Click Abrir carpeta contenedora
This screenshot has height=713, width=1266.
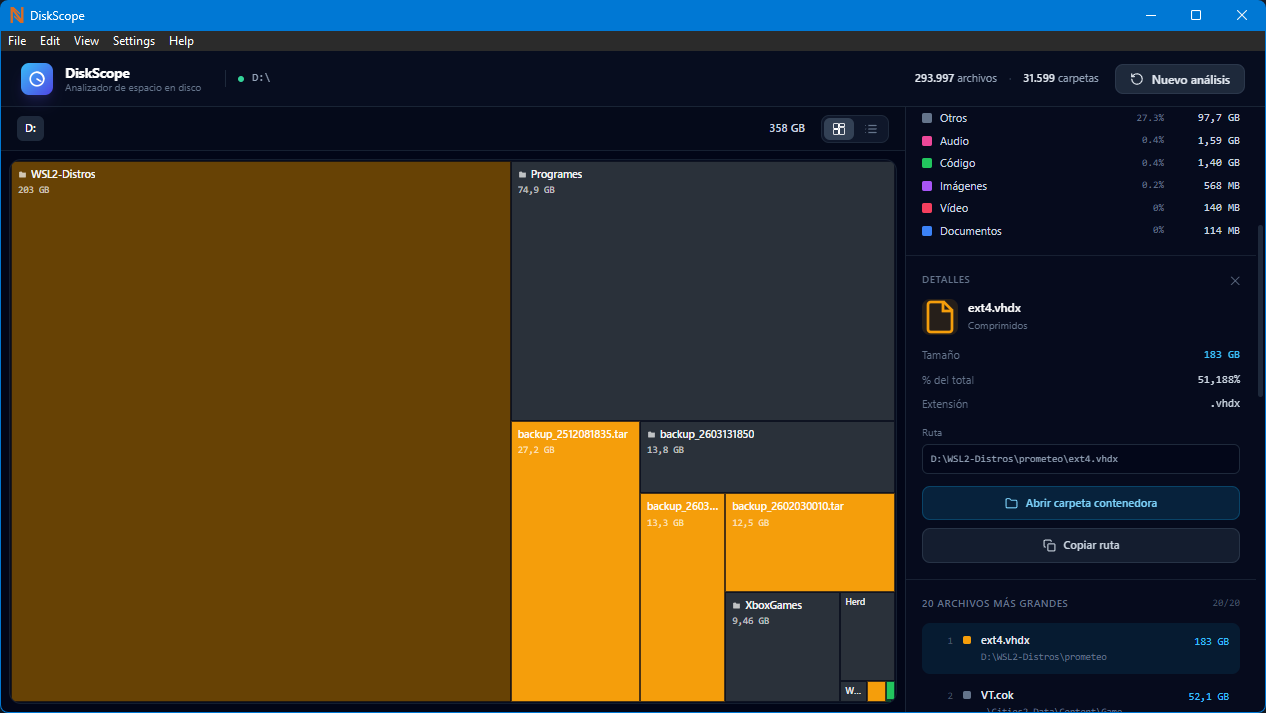tap(1081, 503)
